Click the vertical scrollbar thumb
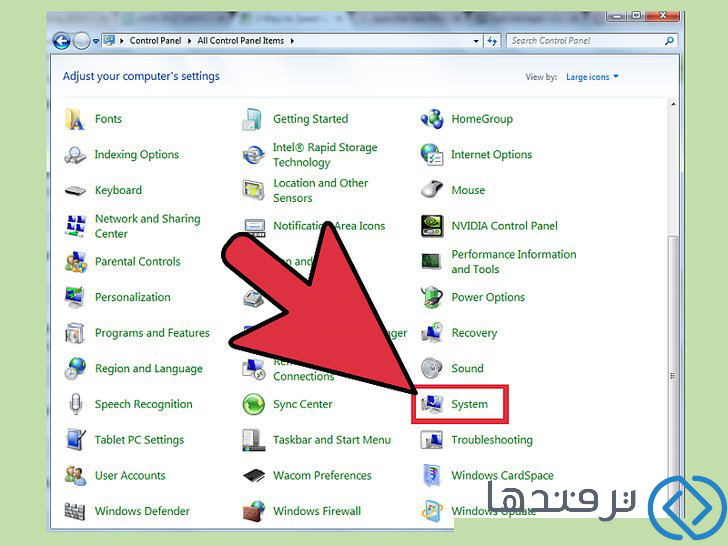Image resolution: width=728 pixels, height=546 pixels. [672, 376]
